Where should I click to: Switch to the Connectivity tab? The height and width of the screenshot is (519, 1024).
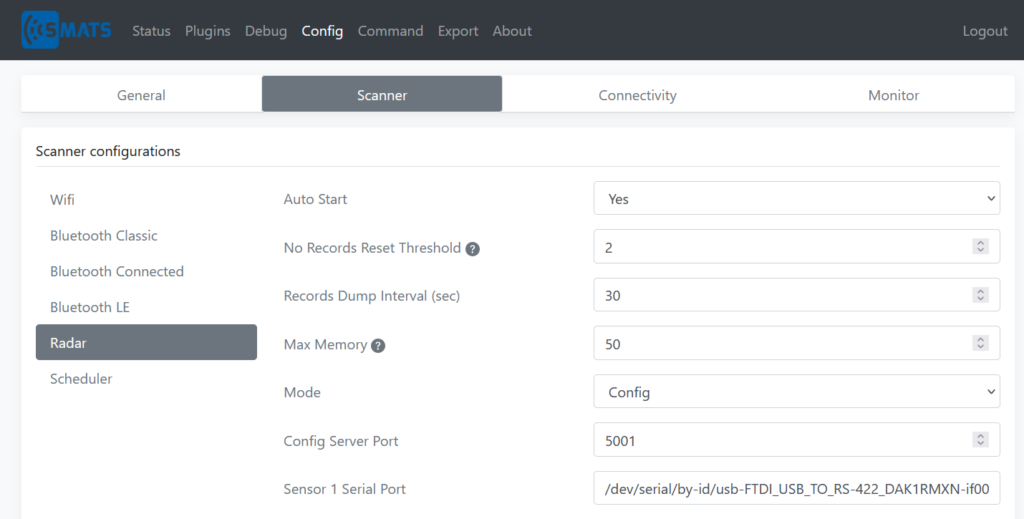(x=637, y=95)
